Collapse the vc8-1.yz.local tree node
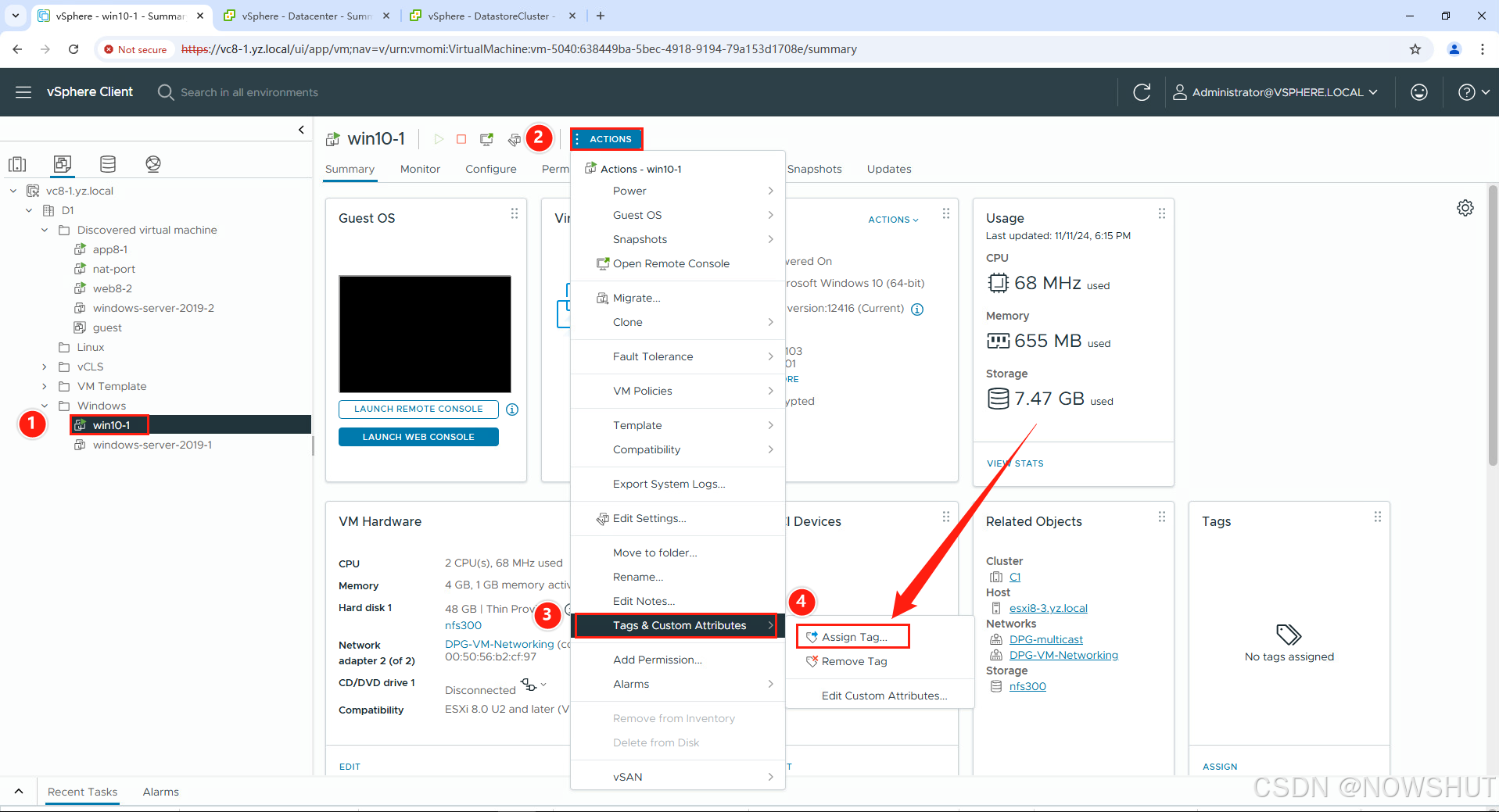 coord(13,191)
